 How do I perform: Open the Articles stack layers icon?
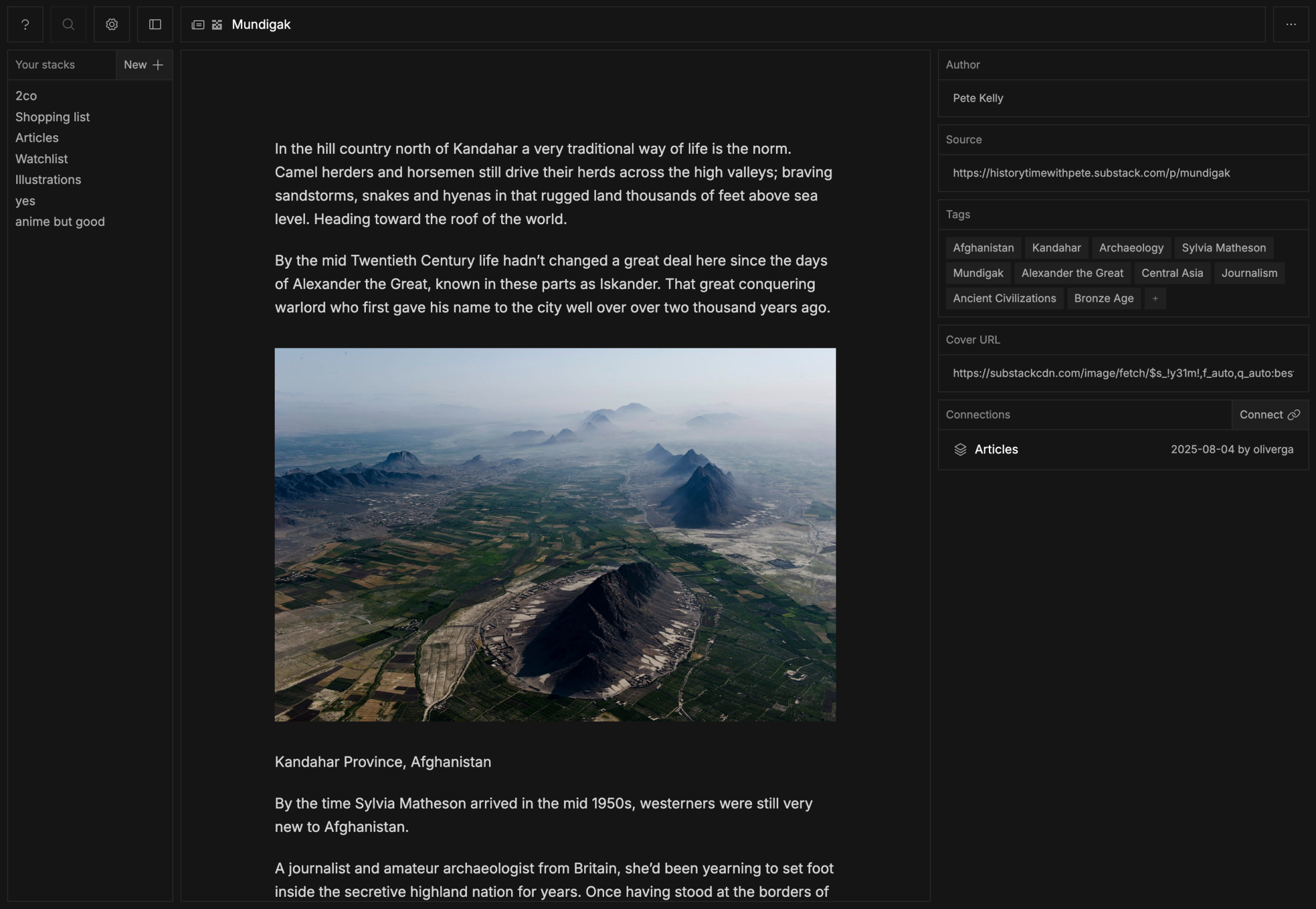click(x=960, y=450)
